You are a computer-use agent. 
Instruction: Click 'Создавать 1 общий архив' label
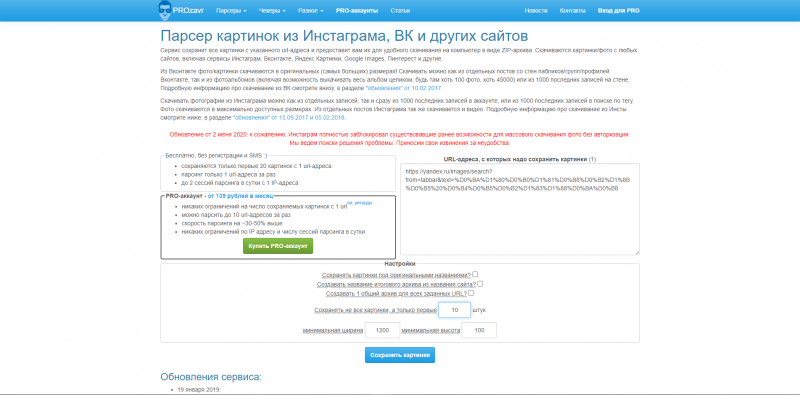click(x=396, y=294)
